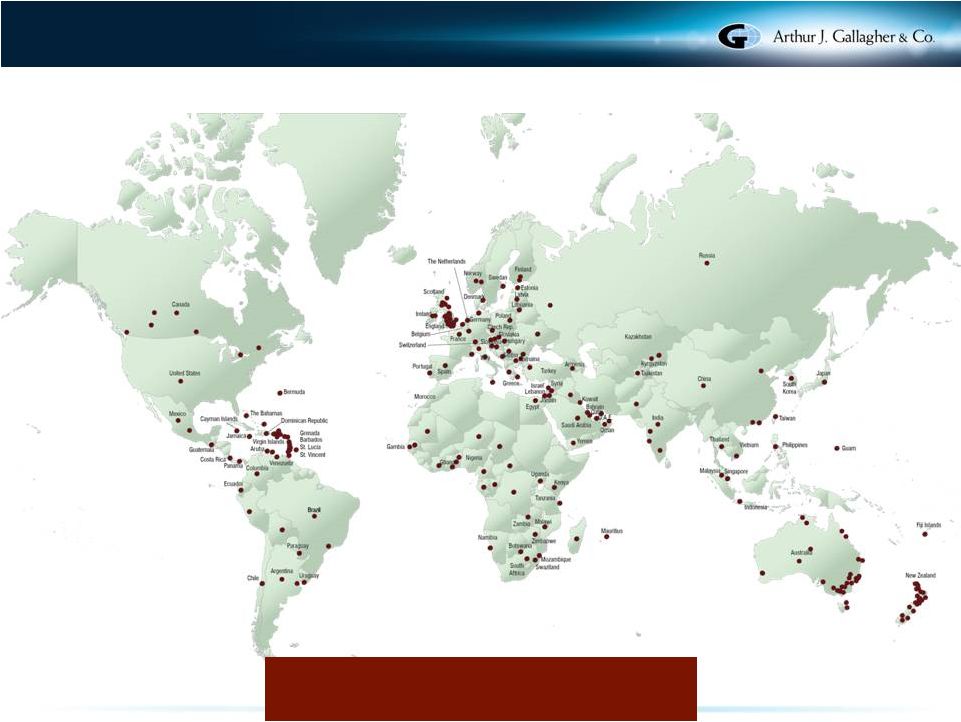Select the Gambia location marker
The height and width of the screenshot is (722, 961).
[412, 446]
